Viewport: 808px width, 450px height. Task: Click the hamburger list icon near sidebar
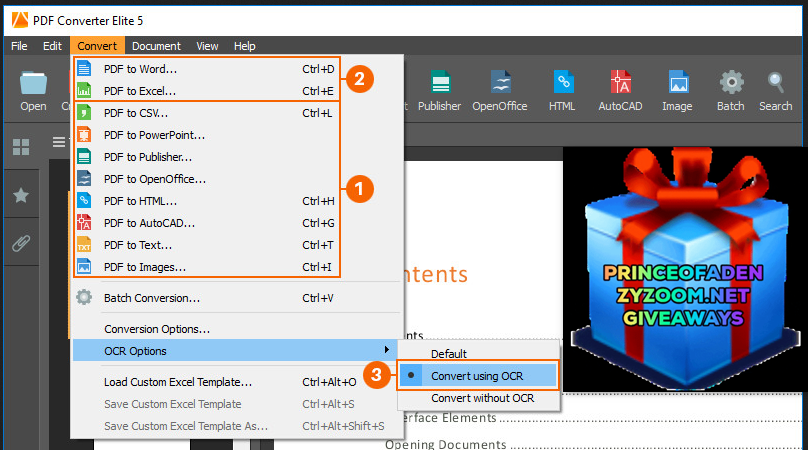click(x=59, y=142)
